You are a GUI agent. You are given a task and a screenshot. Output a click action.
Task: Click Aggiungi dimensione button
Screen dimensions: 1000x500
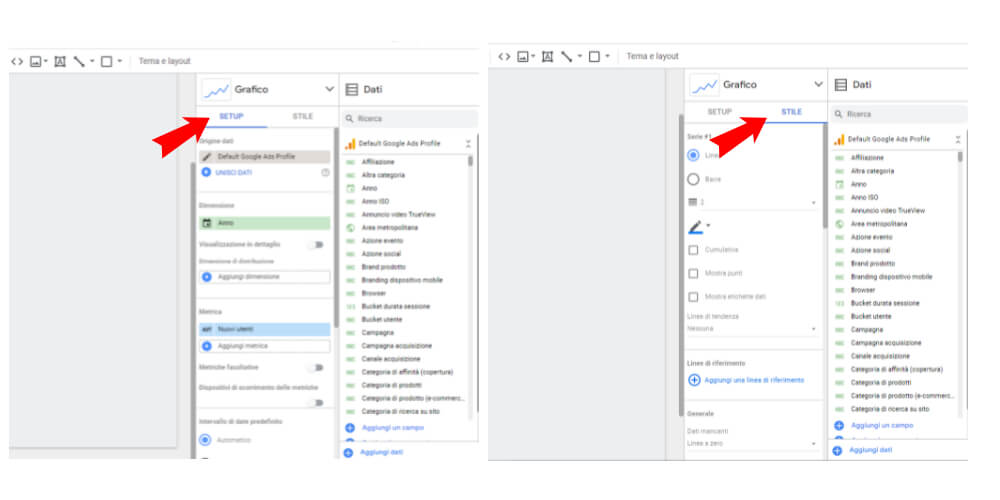pyautogui.click(x=265, y=277)
